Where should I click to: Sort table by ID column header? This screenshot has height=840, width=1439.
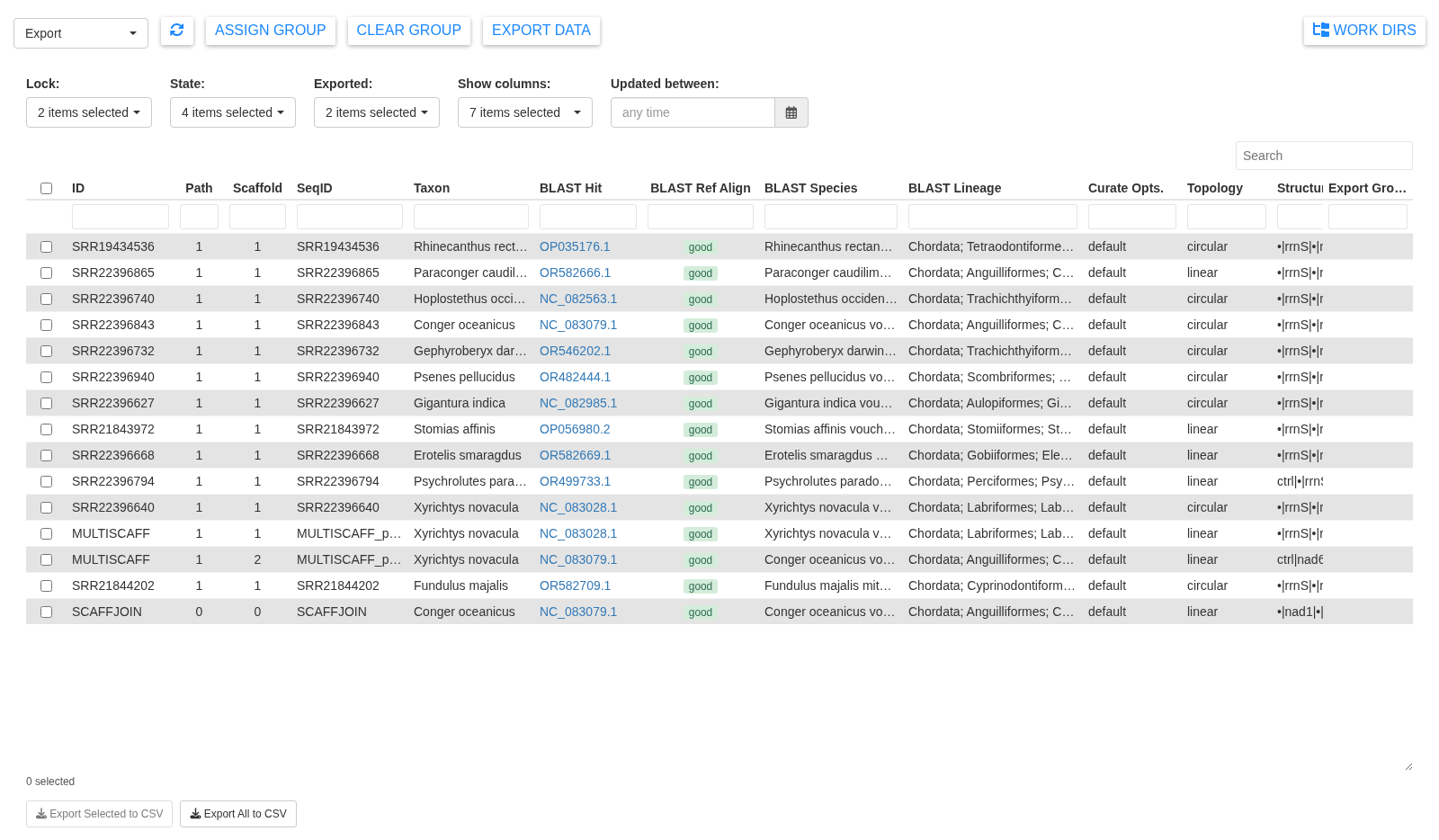click(x=78, y=188)
